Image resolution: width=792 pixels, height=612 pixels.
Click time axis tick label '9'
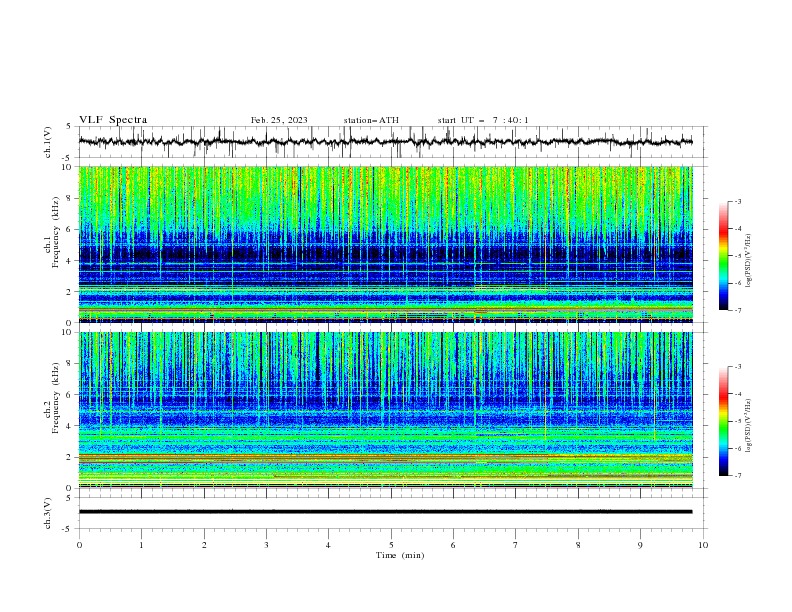(x=640, y=545)
